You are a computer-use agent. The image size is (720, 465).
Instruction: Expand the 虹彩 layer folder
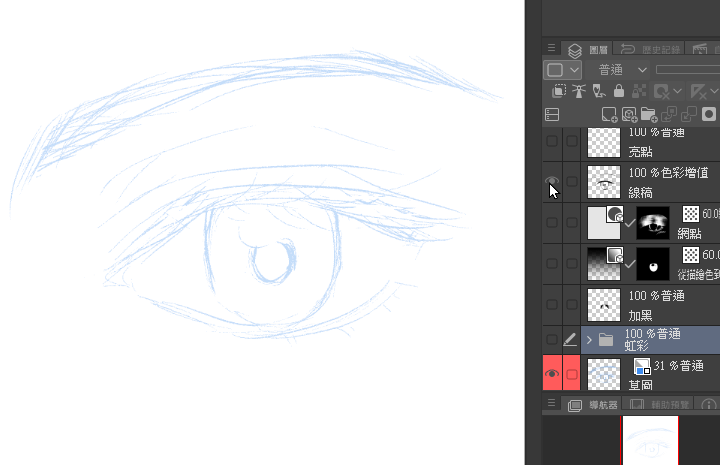pos(589,340)
